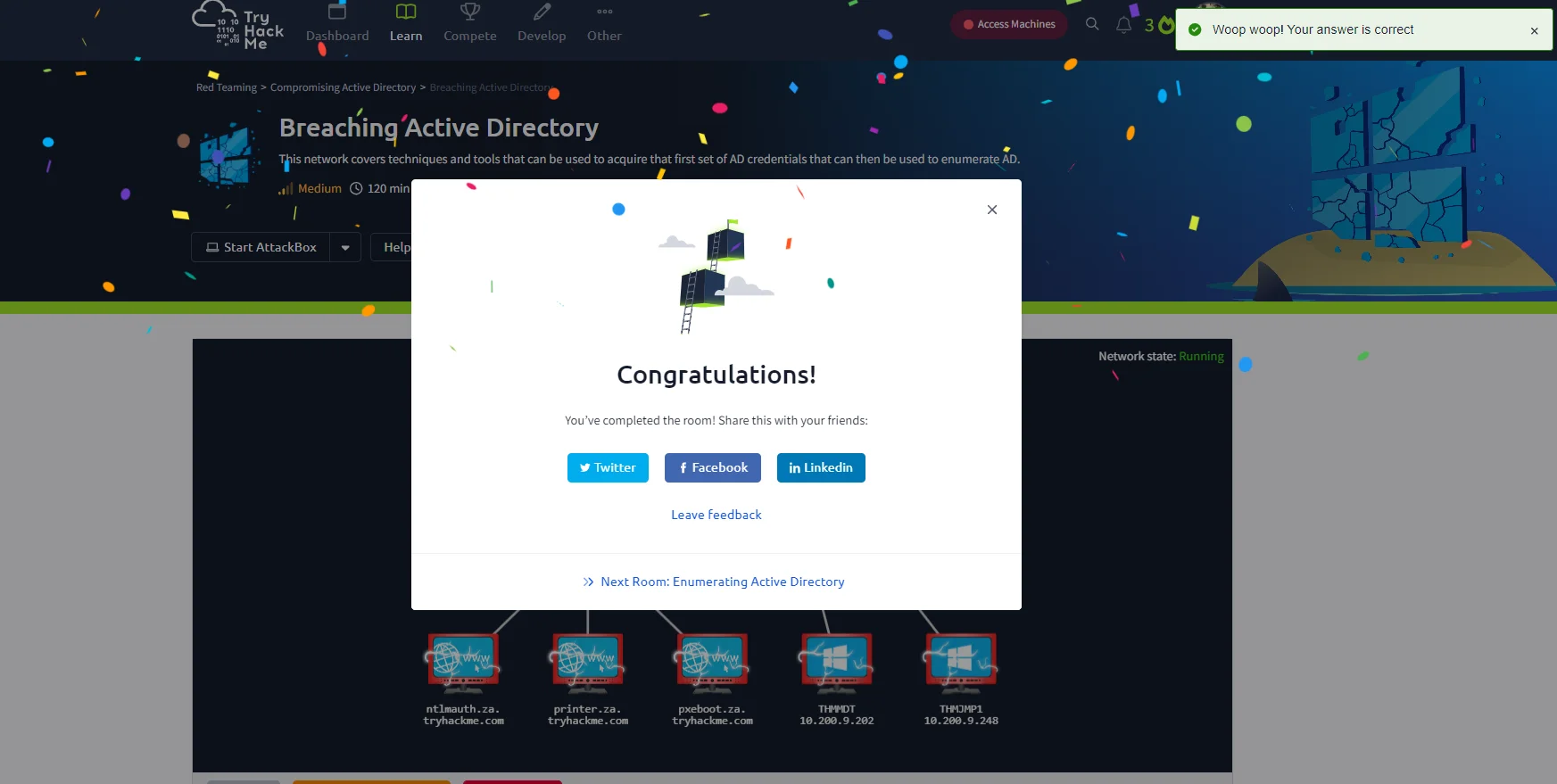Share on Twitter
The width and height of the screenshot is (1557, 784).
tap(608, 467)
